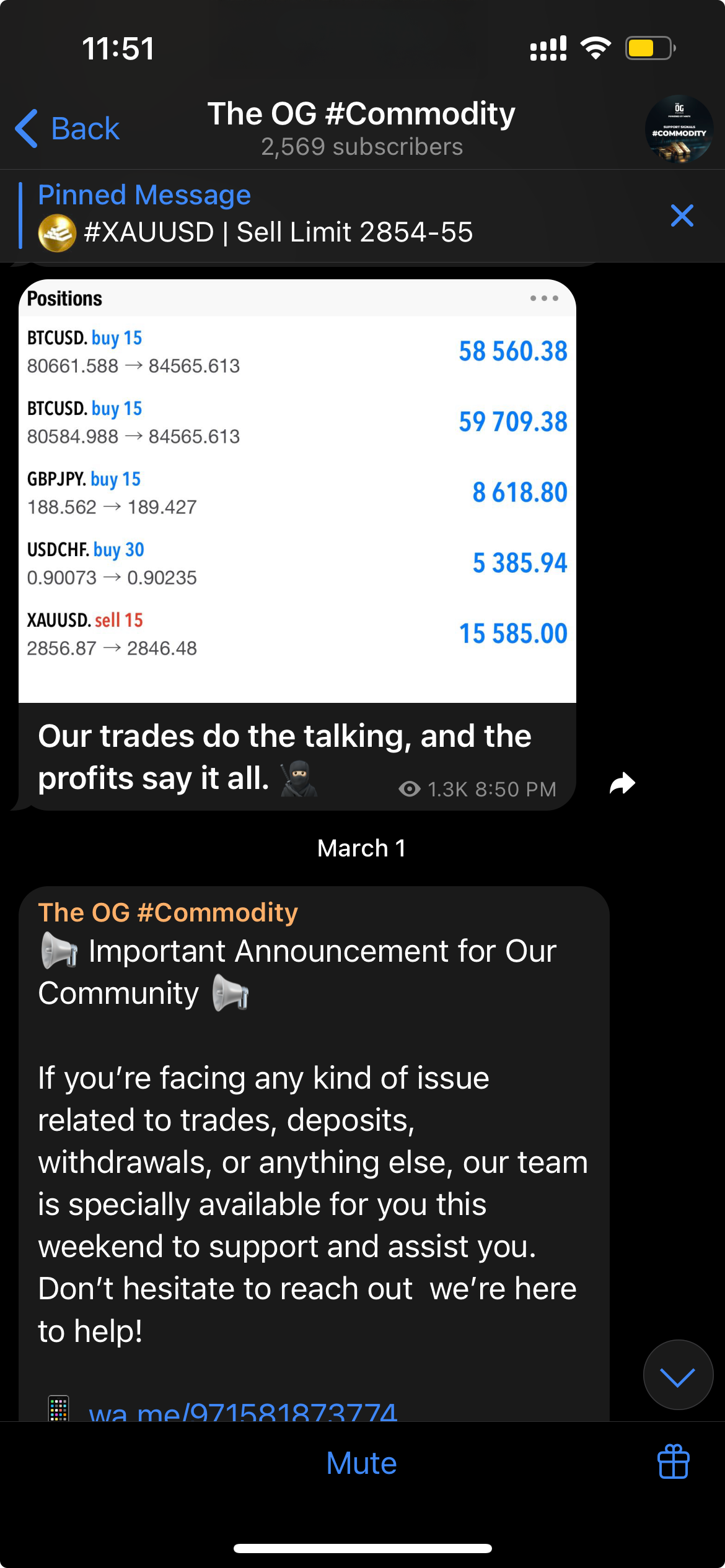Tap the Back arrow button
725x1568 pixels.
click(x=66, y=129)
